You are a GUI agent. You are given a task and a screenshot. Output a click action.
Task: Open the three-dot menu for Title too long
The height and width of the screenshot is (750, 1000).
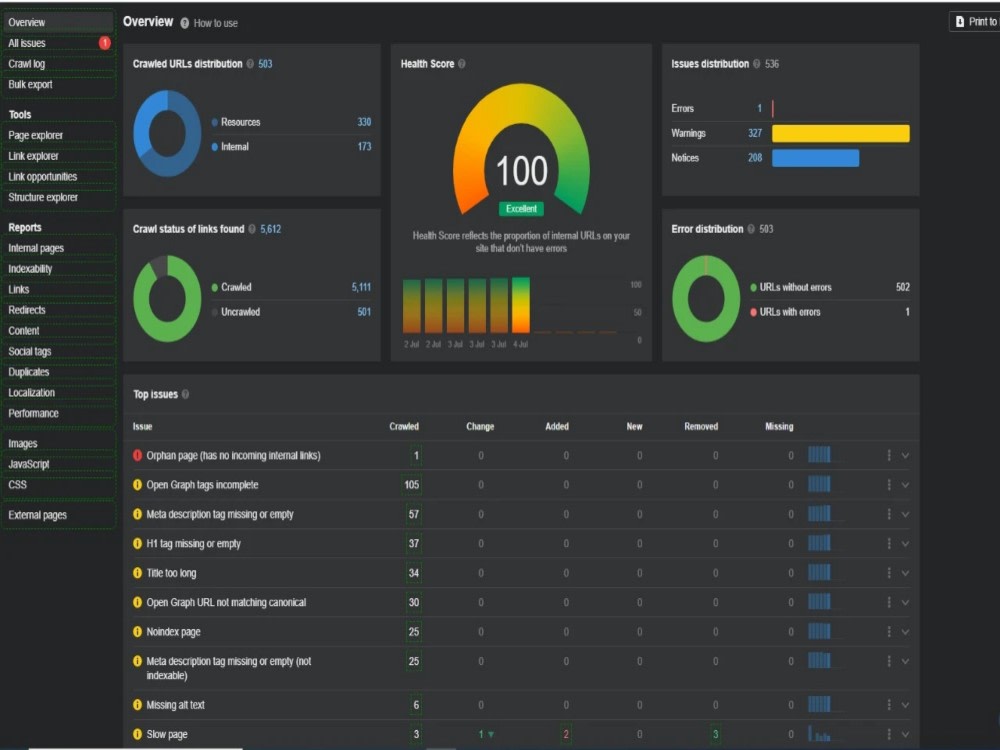pyautogui.click(x=888, y=573)
